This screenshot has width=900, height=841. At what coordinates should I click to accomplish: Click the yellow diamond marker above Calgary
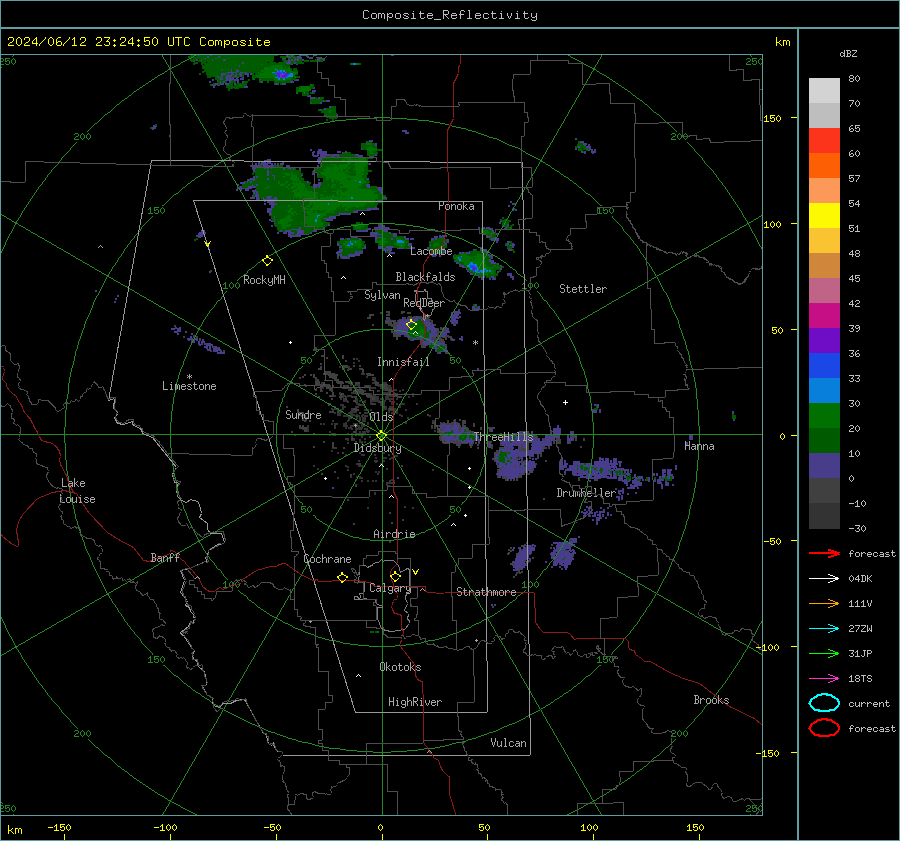pos(395,576)
